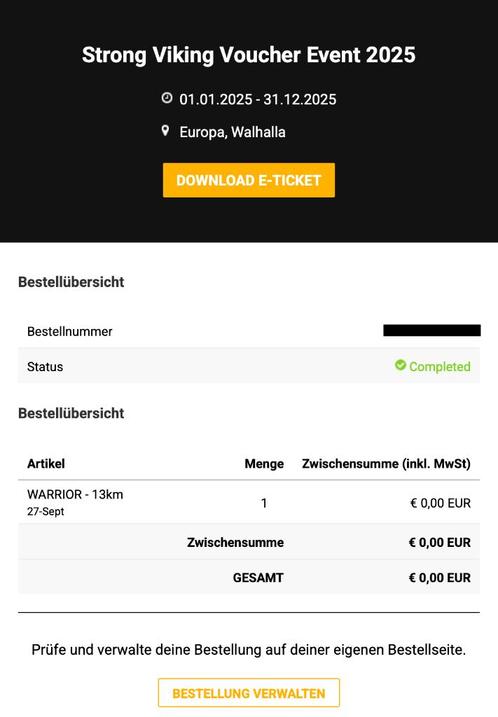This screenshot has height=717, width=498.
Task: Click the first Bestellübersicht heading
Action: tap(71, 282)
